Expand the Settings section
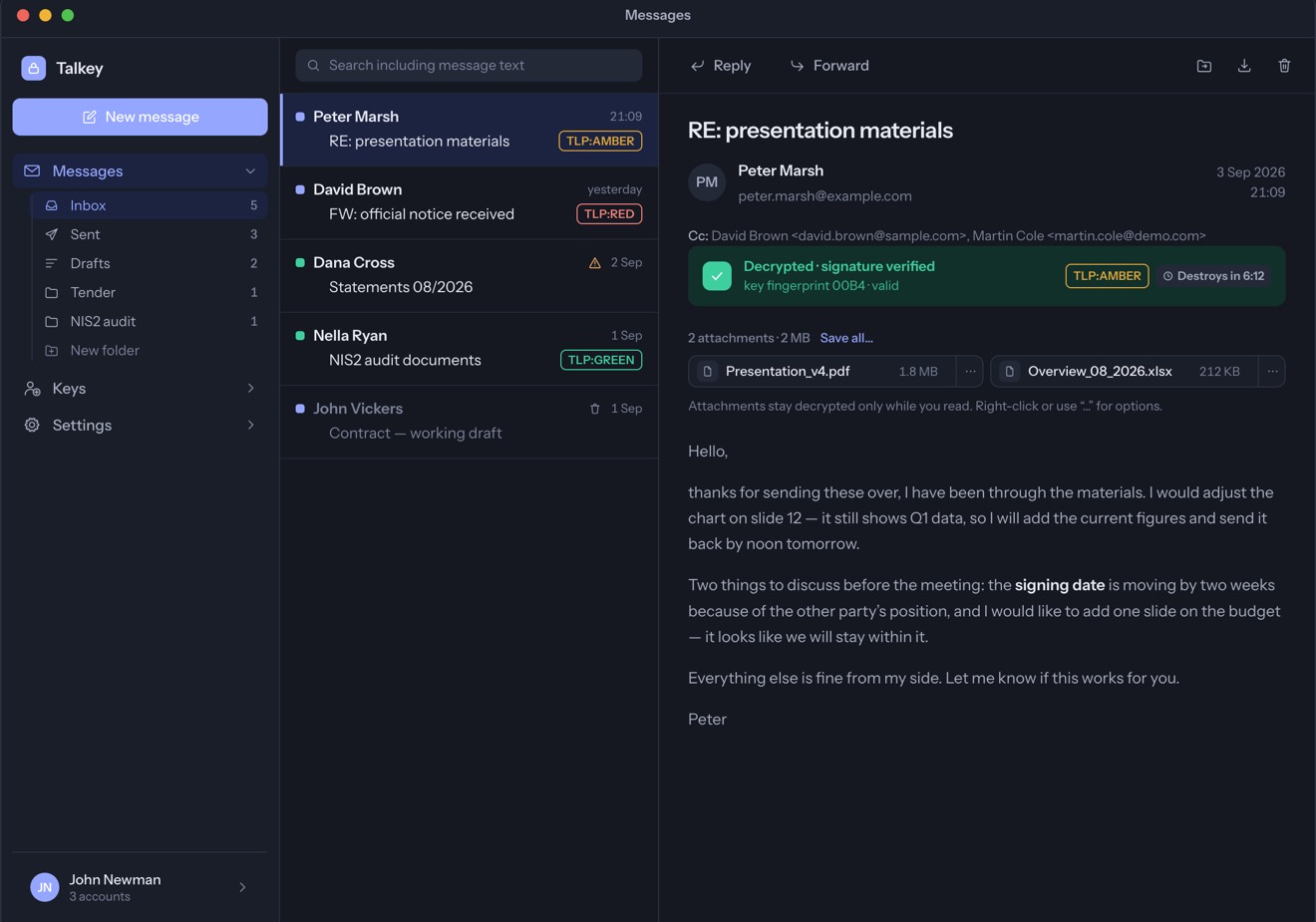Screen dimensions: 1316x922 [140, 426]
